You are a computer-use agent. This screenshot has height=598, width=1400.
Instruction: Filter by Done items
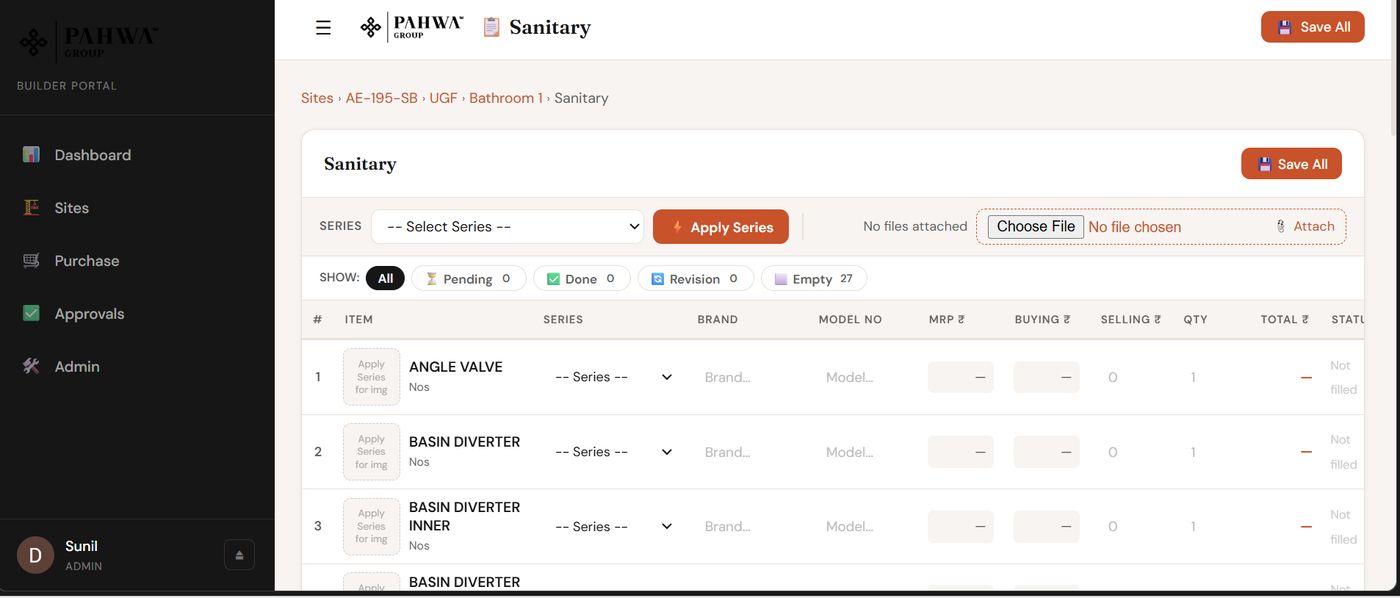(x=582, y=278)
